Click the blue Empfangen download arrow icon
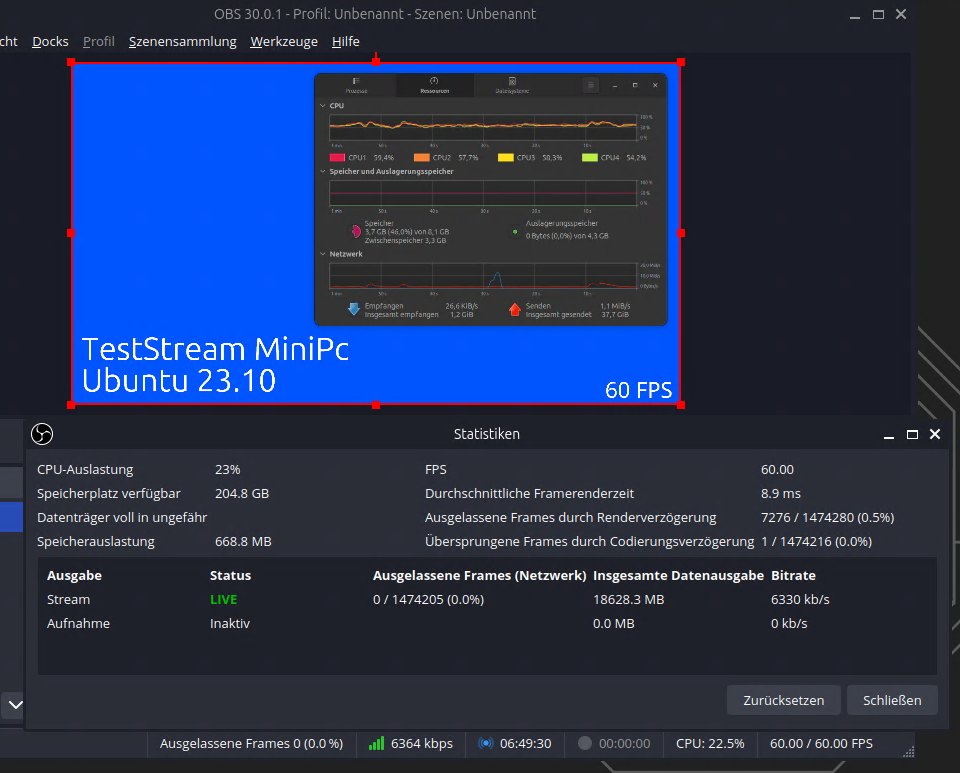This screenshot has height=773, width=960. click(353, 309)
